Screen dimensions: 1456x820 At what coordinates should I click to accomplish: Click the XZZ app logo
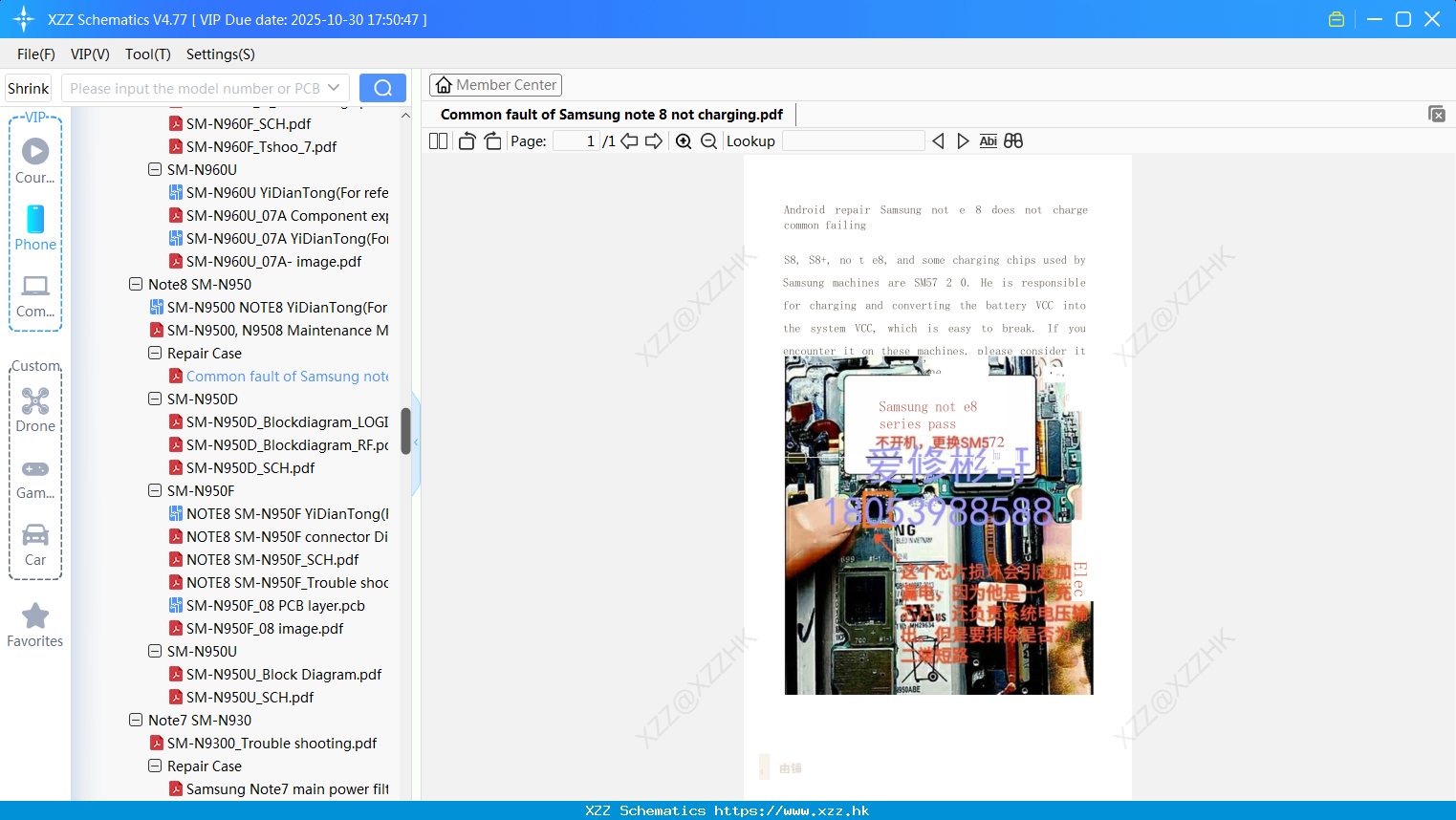click(x=24, y=19)
